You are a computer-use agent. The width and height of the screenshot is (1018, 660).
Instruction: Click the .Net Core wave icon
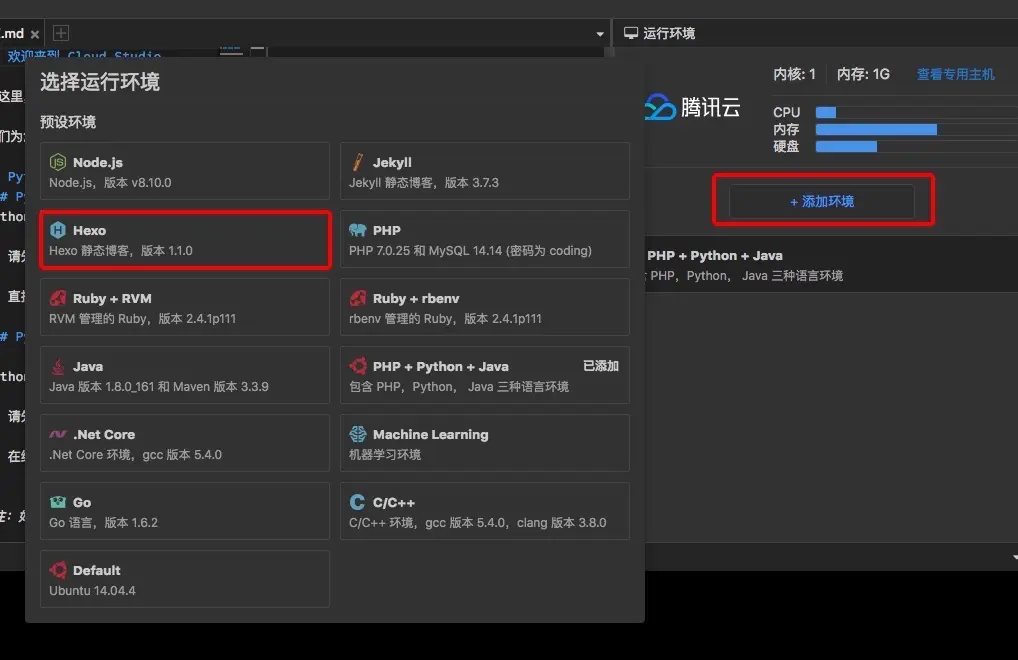coord(58,434)
